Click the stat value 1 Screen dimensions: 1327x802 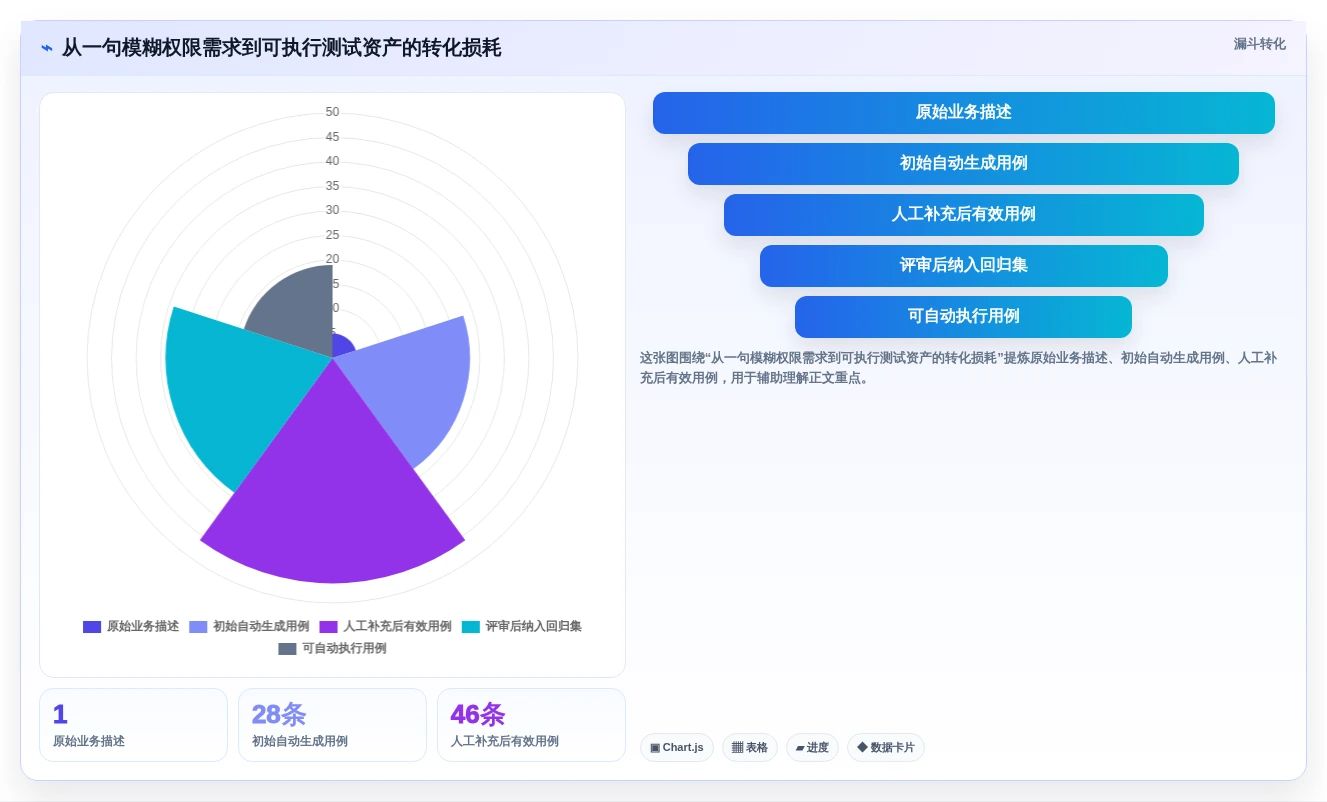click(60, 715)
